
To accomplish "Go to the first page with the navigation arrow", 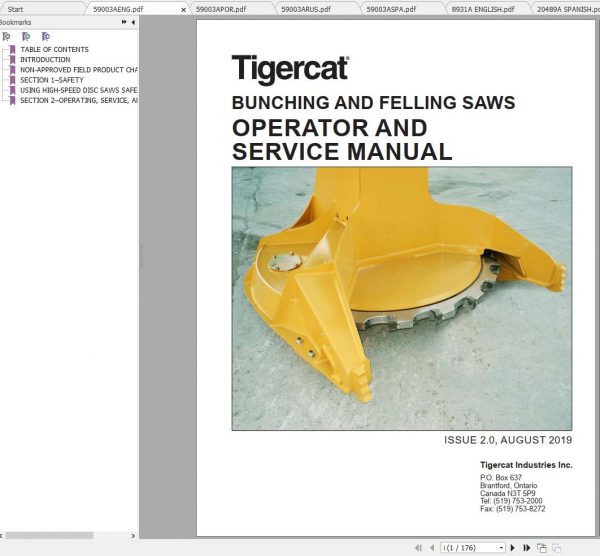I will click(419, 548).
